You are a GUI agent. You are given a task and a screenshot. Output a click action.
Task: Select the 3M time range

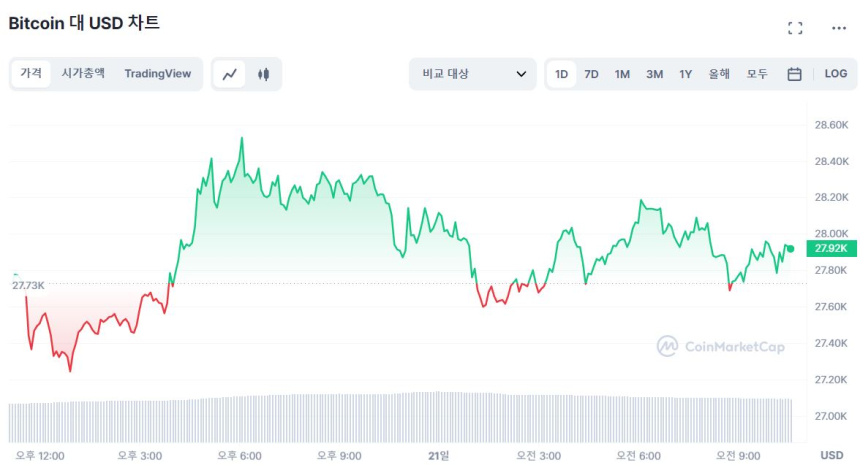click(x=654, y=74)
